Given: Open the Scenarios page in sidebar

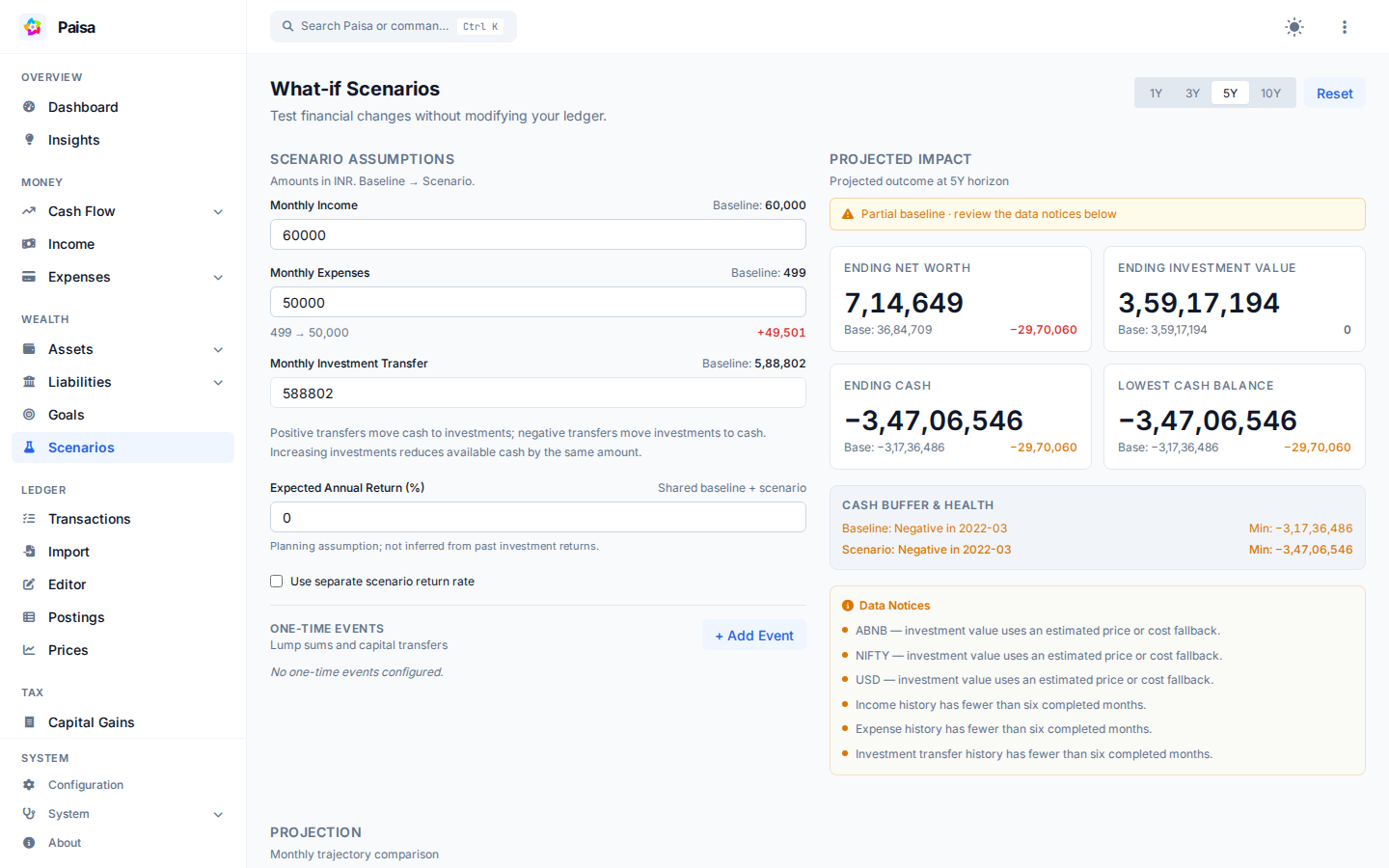Looking at the screenshot, I should 123,448.
